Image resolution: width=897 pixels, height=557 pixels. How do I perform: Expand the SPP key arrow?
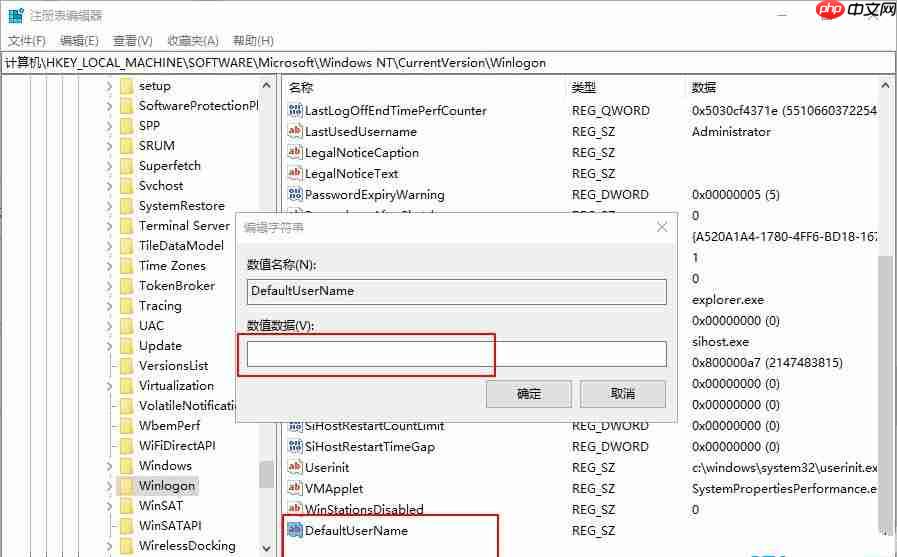[109, 126]
